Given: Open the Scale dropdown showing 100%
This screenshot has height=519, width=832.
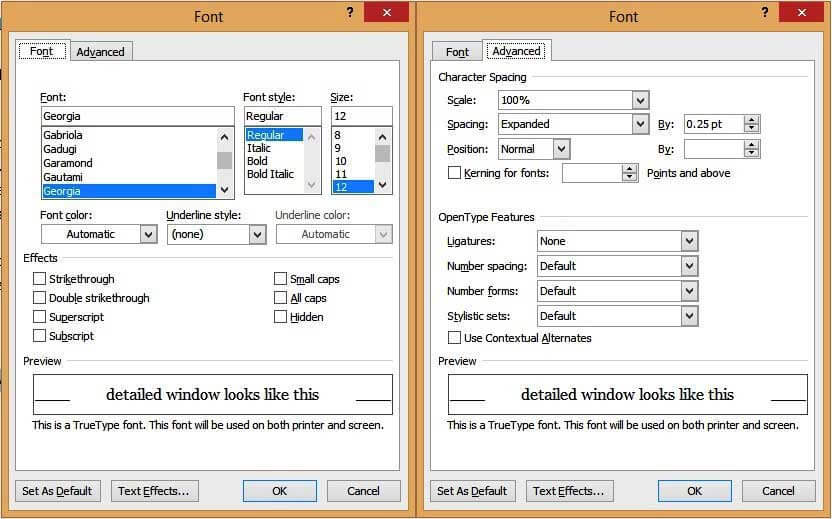Looking at the screenshot, I should pos(640,100).
